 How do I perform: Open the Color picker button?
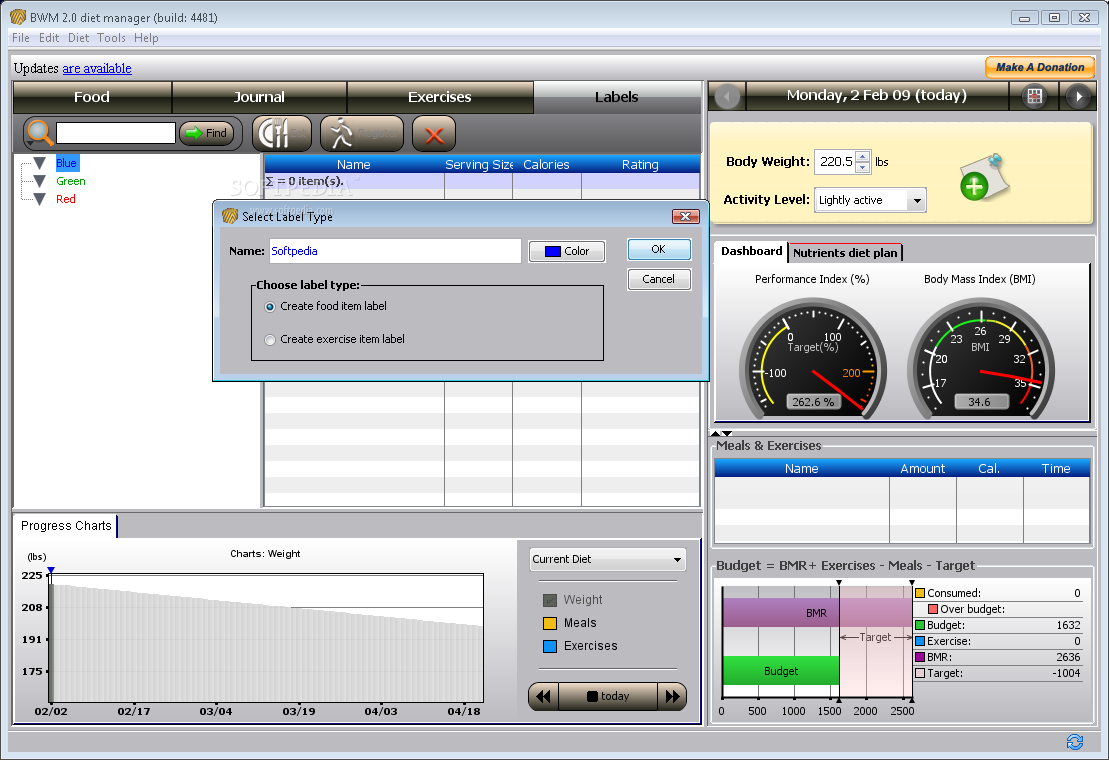(x=567, y=252)
